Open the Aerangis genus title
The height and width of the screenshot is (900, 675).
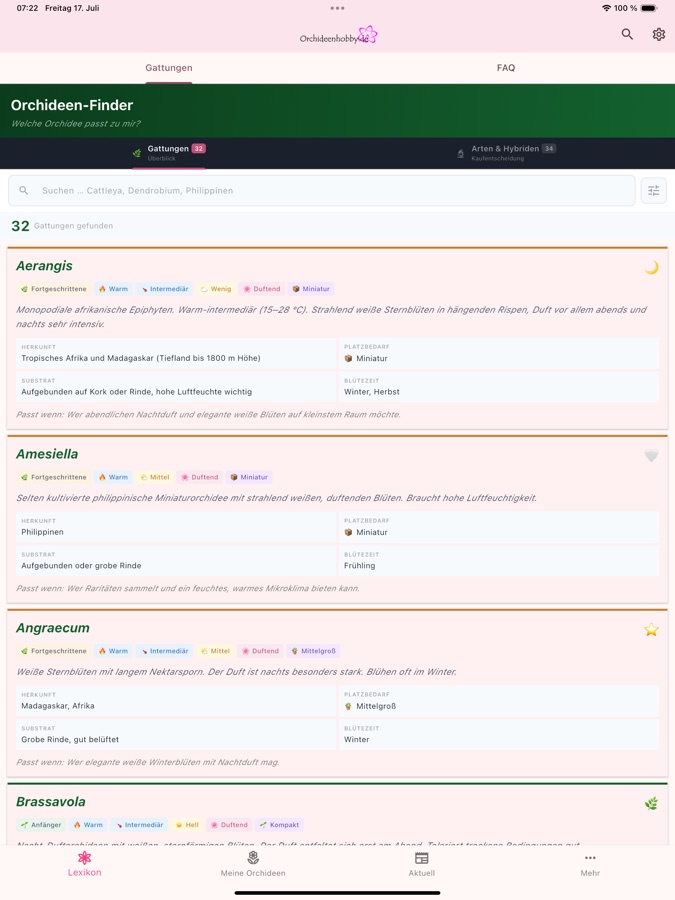click(x=44, y=266)
